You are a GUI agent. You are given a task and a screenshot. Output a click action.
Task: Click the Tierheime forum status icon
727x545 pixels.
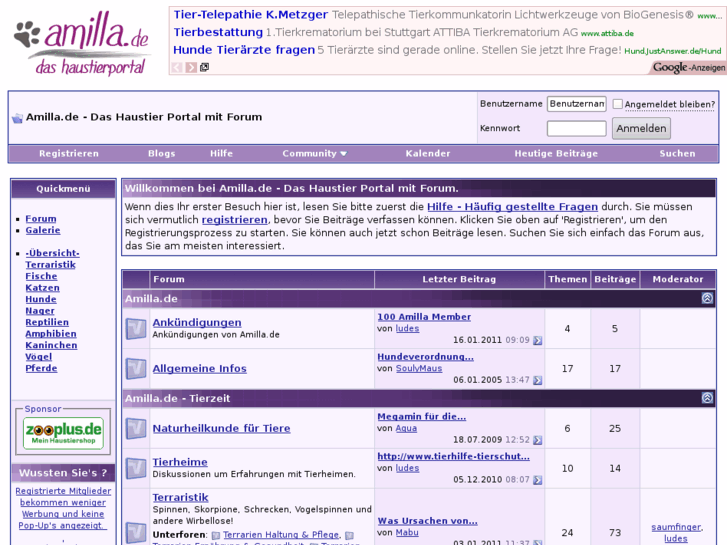point(136,468)
